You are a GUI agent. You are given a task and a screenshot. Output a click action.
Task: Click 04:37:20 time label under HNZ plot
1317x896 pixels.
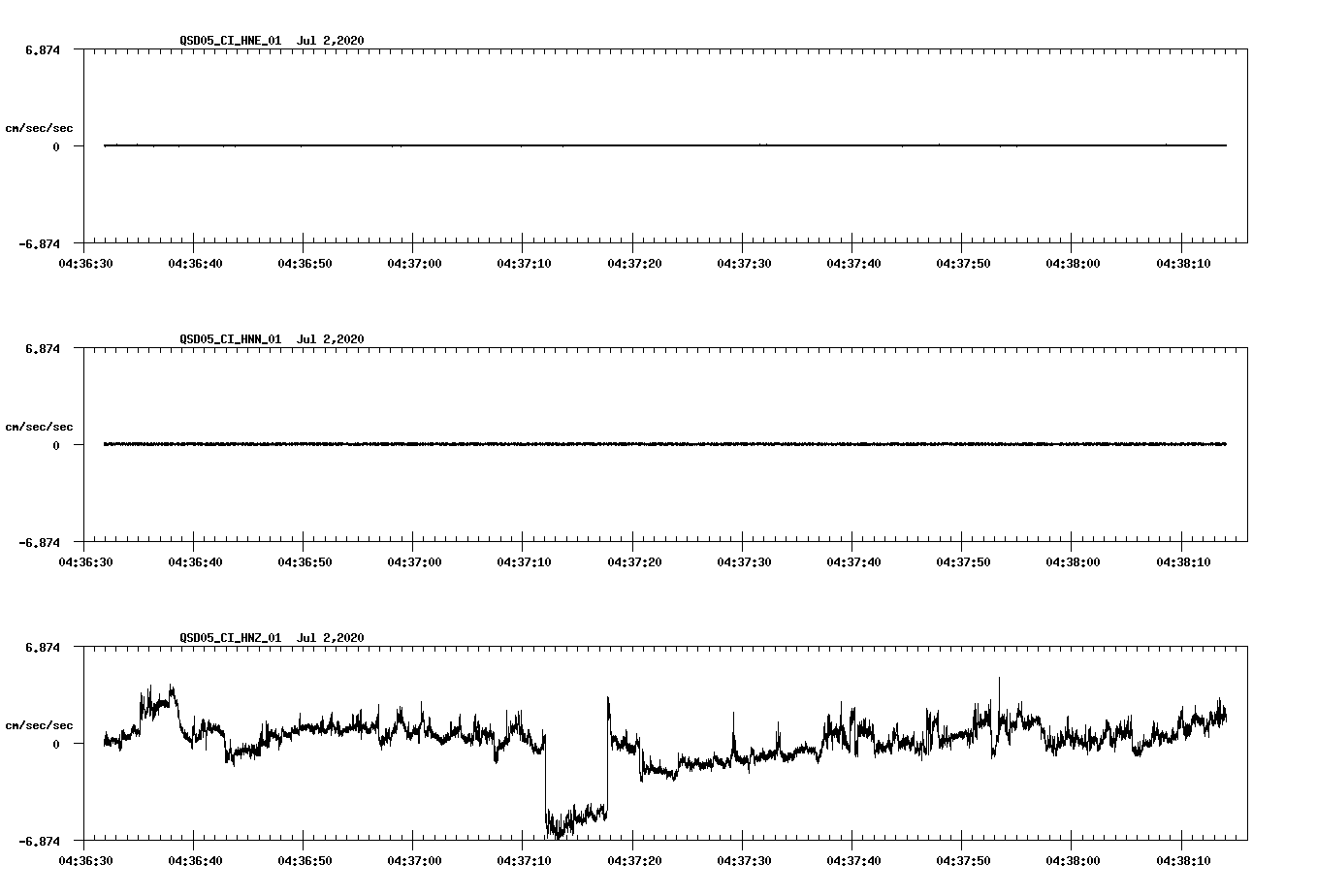pos(634,860)
